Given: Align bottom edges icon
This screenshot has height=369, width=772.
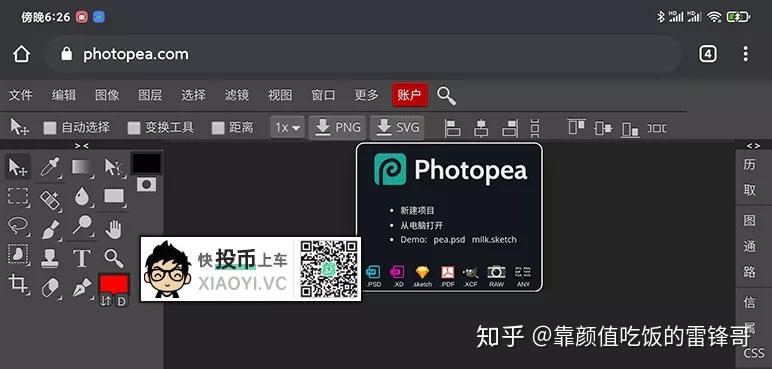Looking at the screenshot, I should [630, 129].
